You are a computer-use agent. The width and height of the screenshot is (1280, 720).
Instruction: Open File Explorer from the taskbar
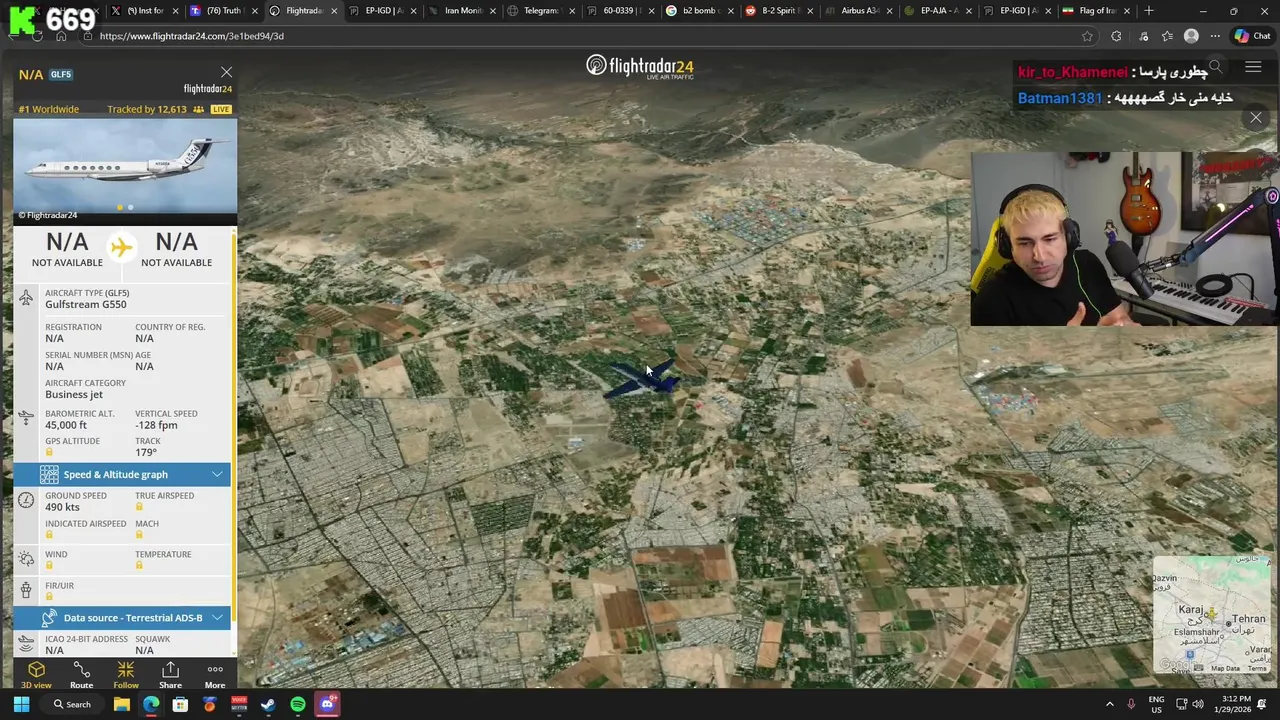pyautogui.click(x=121, y=704)
